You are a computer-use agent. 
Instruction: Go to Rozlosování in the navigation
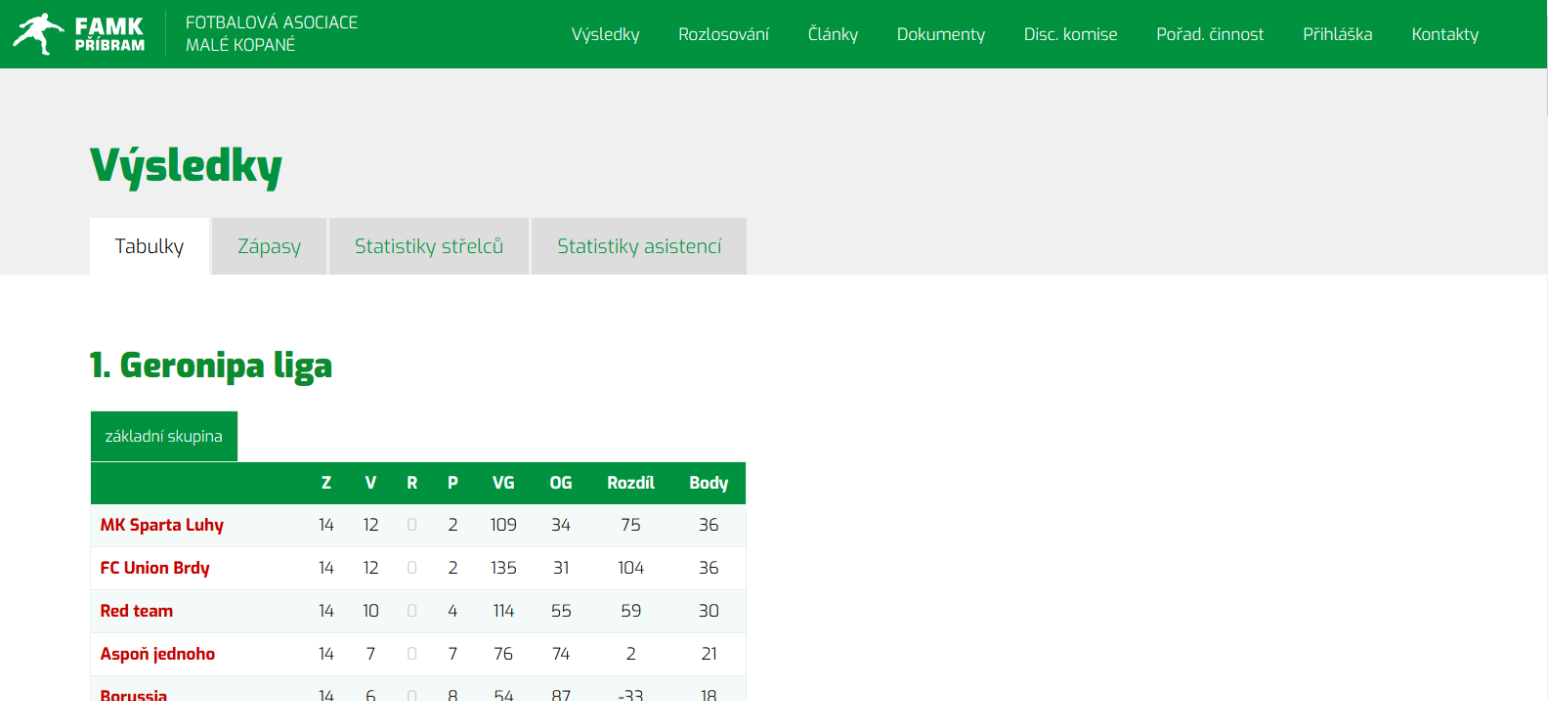point(723,34)
